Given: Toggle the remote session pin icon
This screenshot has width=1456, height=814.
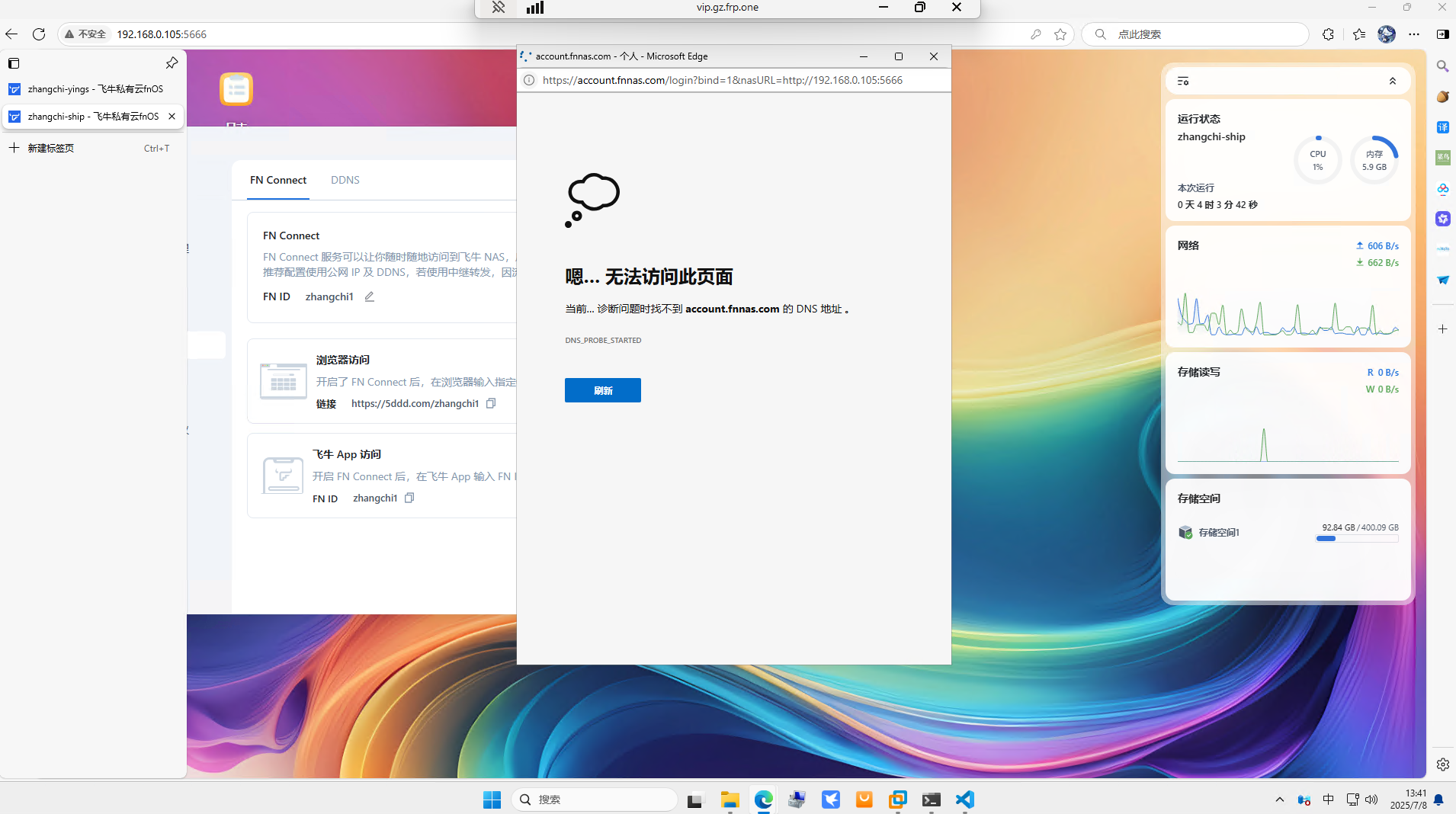Looking at the screenshot, I should point(498,8).
